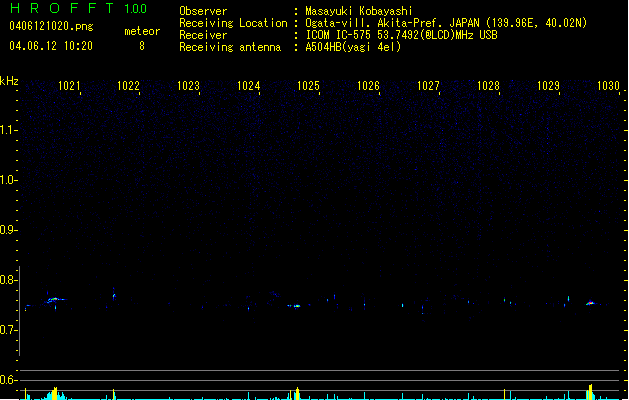
Task: Click the meteor count value 8
Action: (x=142, y=46)
